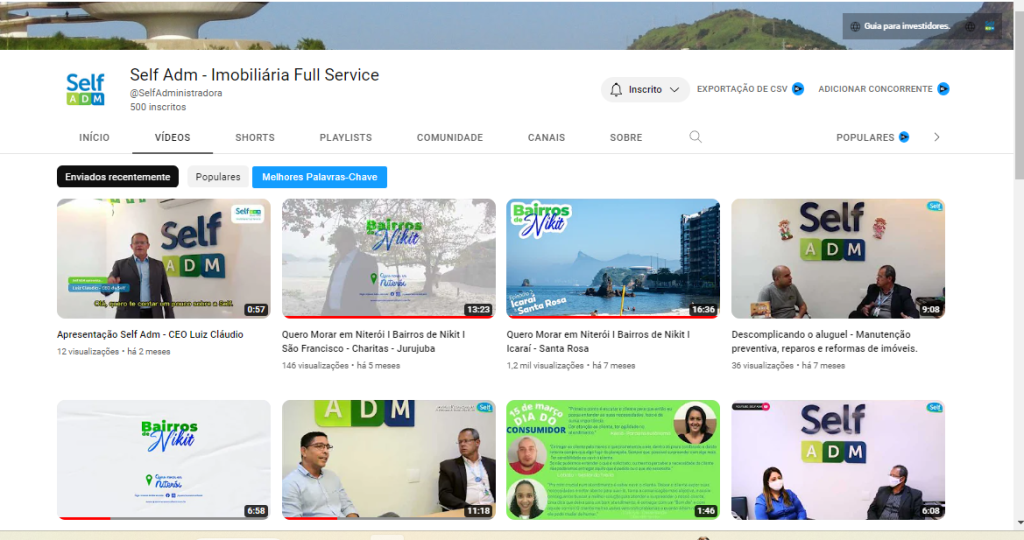Click title Descomplicando o aluguel - Manutenção preventiva
The height and width of the screenshot is (540, 1024).
tap(824, 341)
